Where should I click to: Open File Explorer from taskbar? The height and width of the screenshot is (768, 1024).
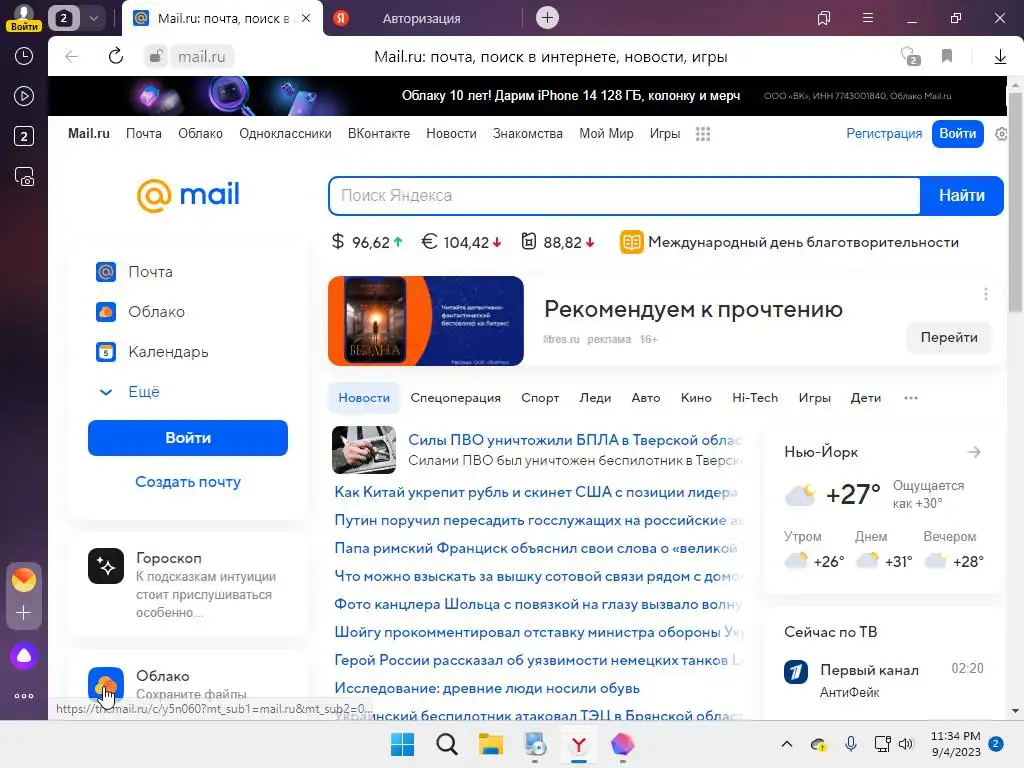[x=490, y=744]
